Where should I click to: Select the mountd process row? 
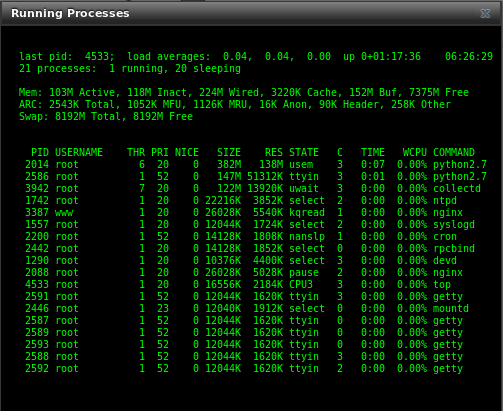point(247,308)
